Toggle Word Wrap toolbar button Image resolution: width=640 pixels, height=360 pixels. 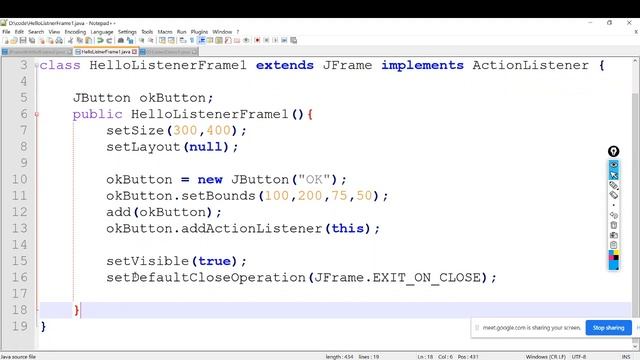coord(182,40)
